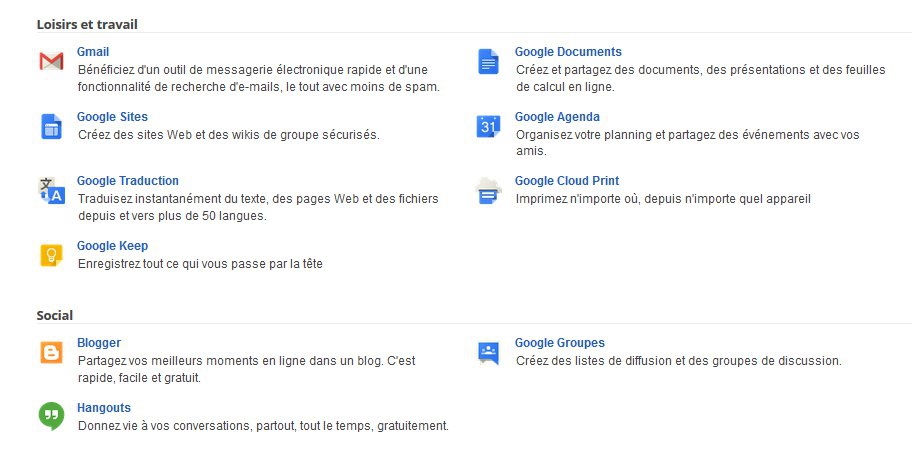Open the Google Sites link

pyautogui.click(x=112, y=117)
